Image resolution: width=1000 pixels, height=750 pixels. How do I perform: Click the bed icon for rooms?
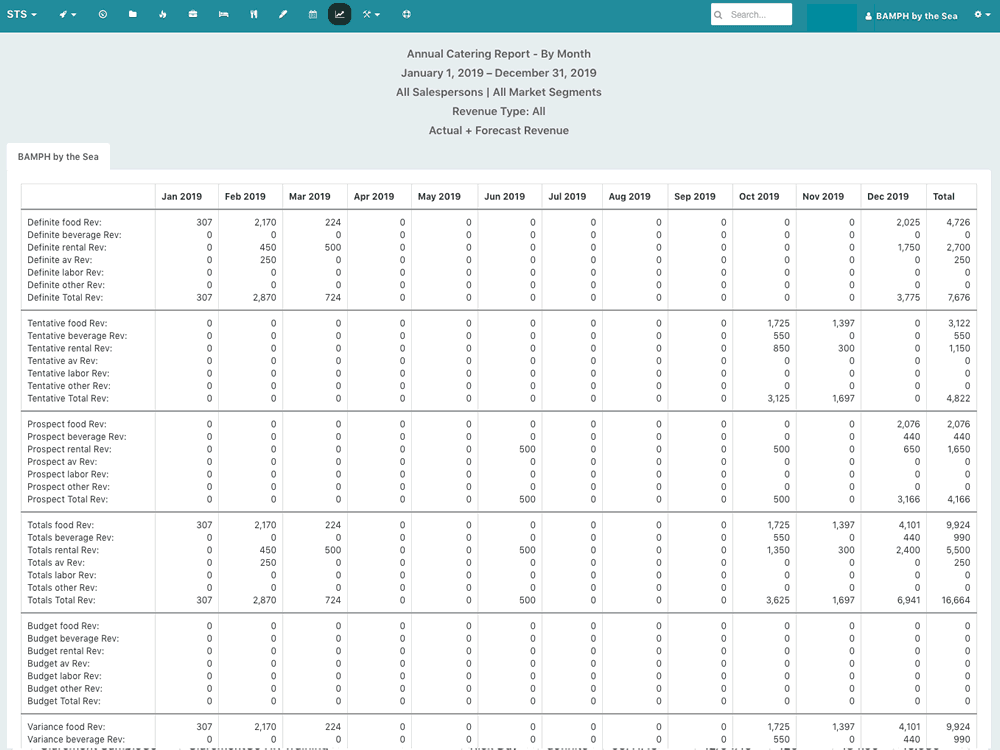click(x=223, y=15)
